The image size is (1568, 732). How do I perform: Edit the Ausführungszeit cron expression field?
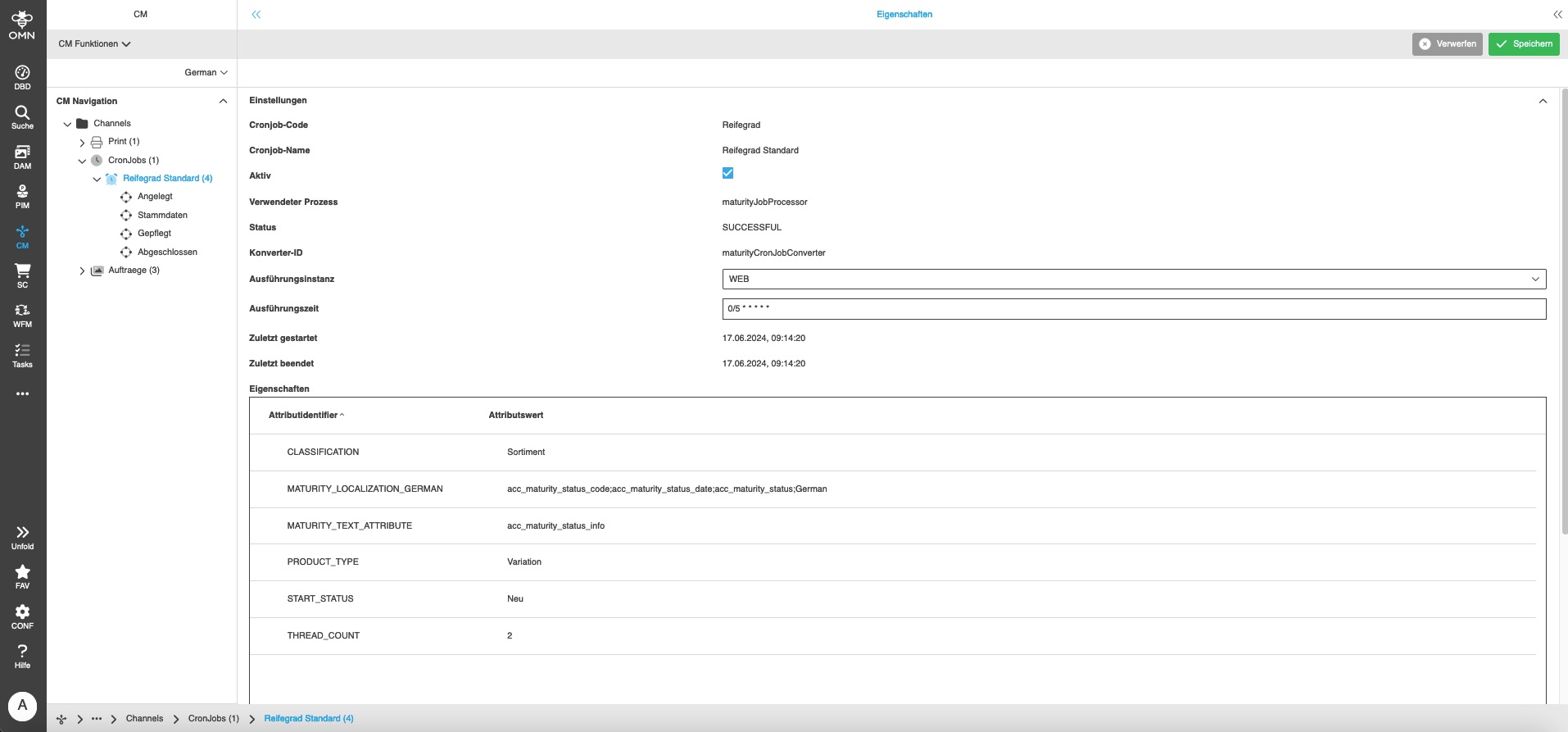click(x=1133, y=309)
